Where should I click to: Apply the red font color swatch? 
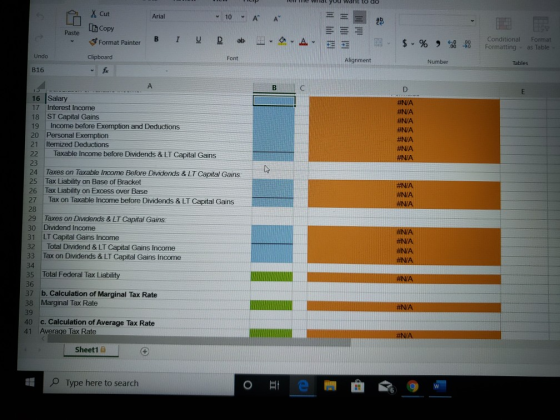point(303,42)
